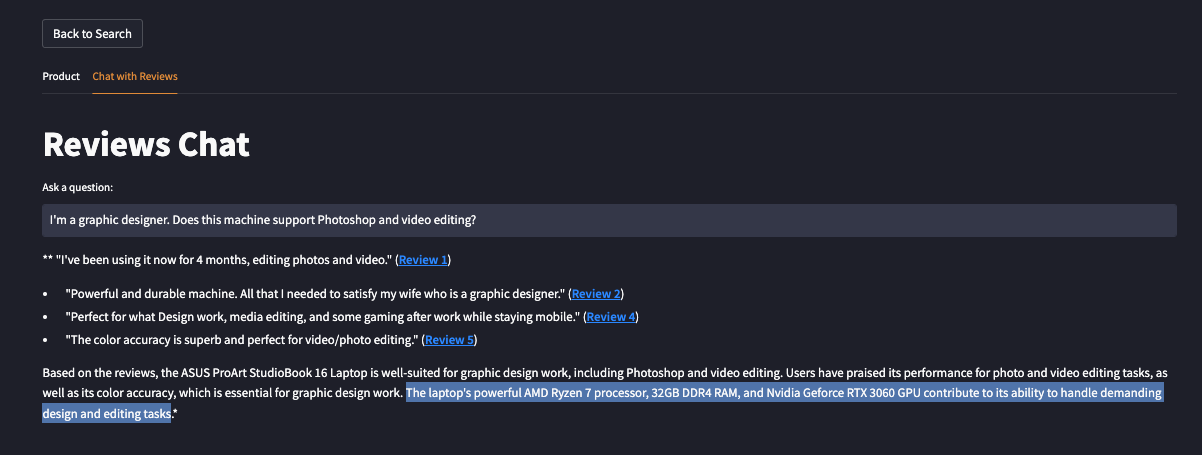Click the 'Perfect for what Design work' quote
This screenshot has width=1202, height=455.
tap(322, 317)
